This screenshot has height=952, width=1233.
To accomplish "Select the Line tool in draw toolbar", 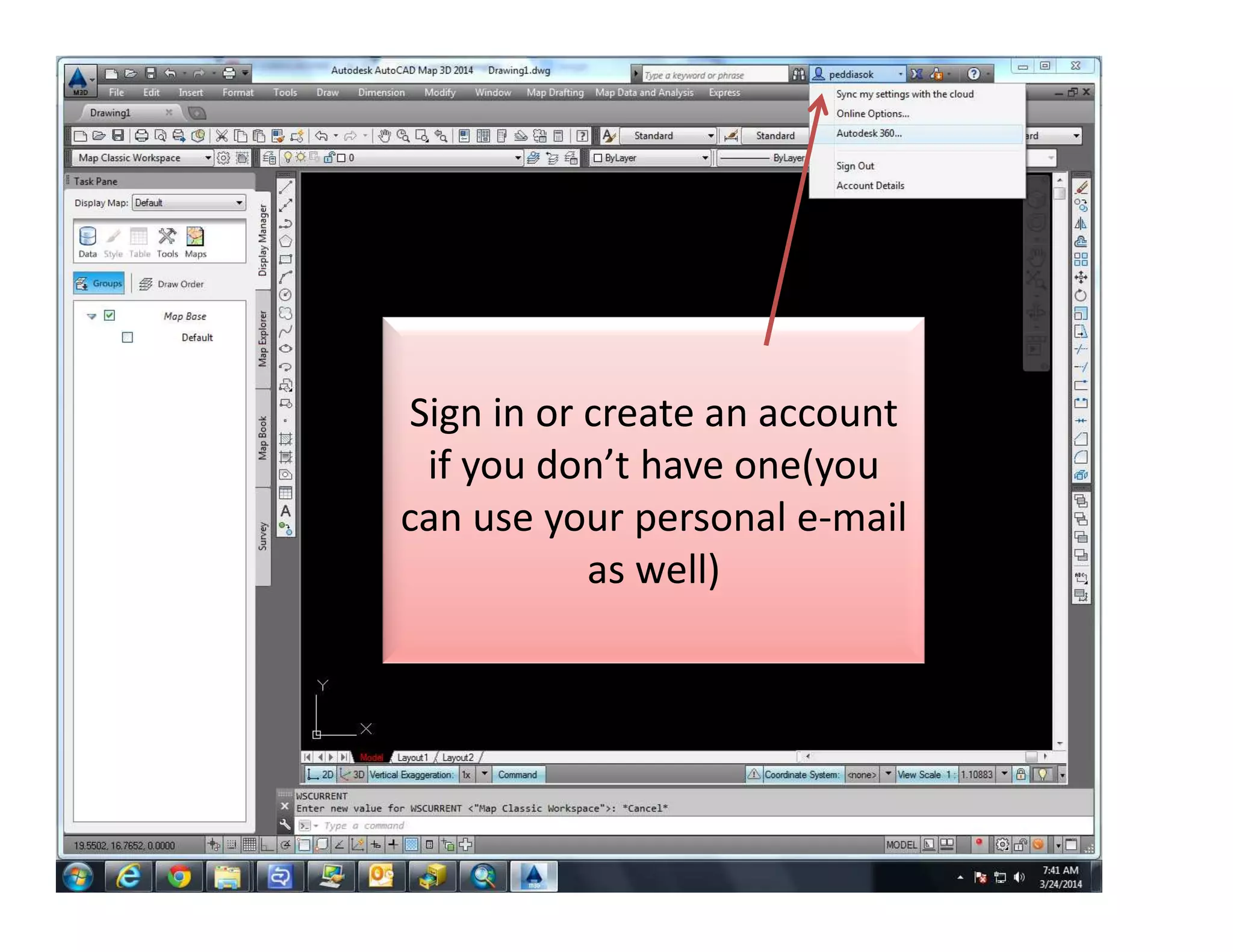I will click(x=285, y=188).
